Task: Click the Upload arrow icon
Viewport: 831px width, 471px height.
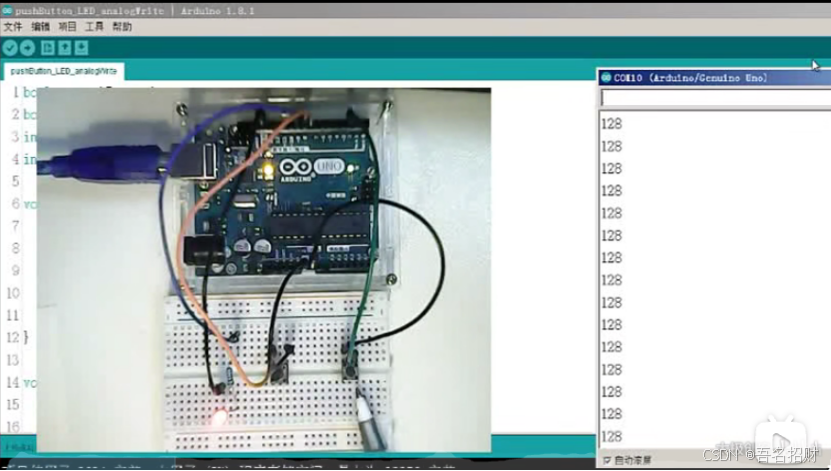Action: [27, 48]
